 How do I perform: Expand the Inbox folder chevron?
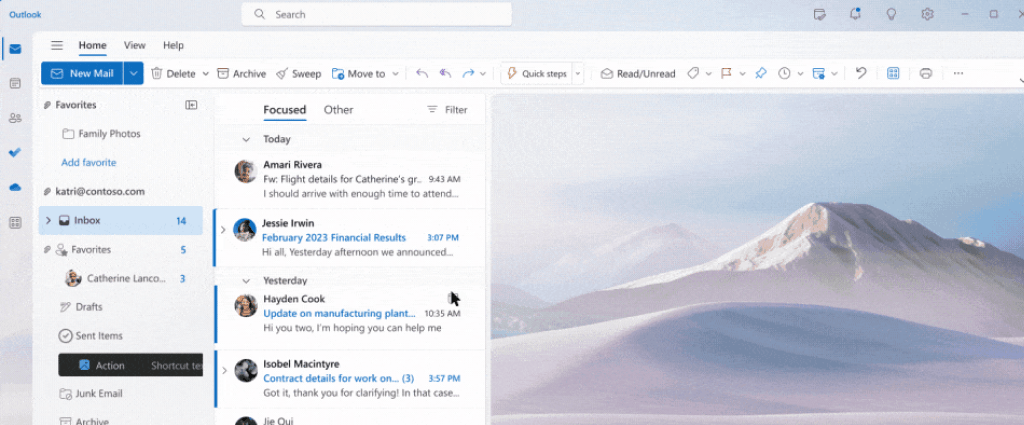pos(48,221)
